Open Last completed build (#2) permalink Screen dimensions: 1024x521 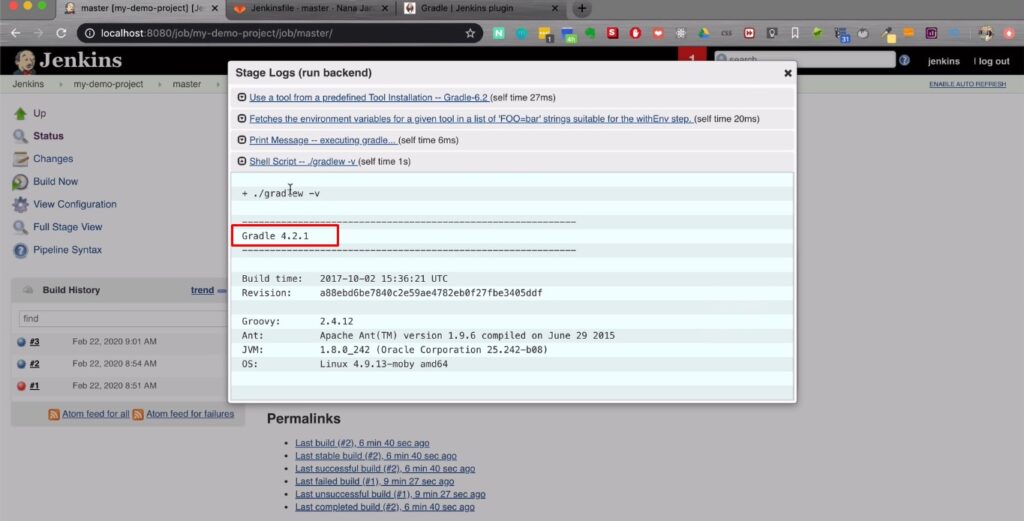click(385, 507)
